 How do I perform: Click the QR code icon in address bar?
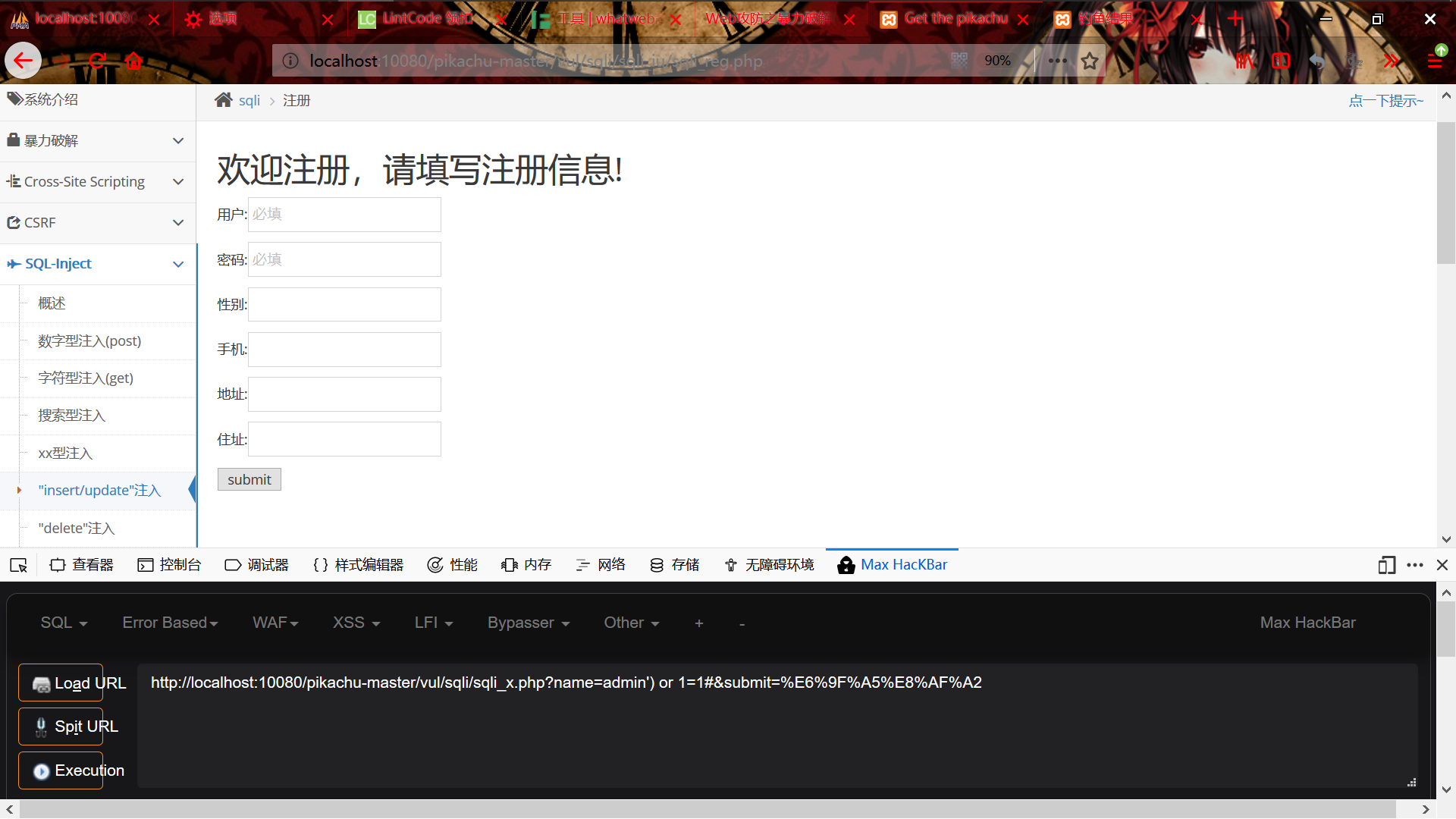click(x=959, y=61)
